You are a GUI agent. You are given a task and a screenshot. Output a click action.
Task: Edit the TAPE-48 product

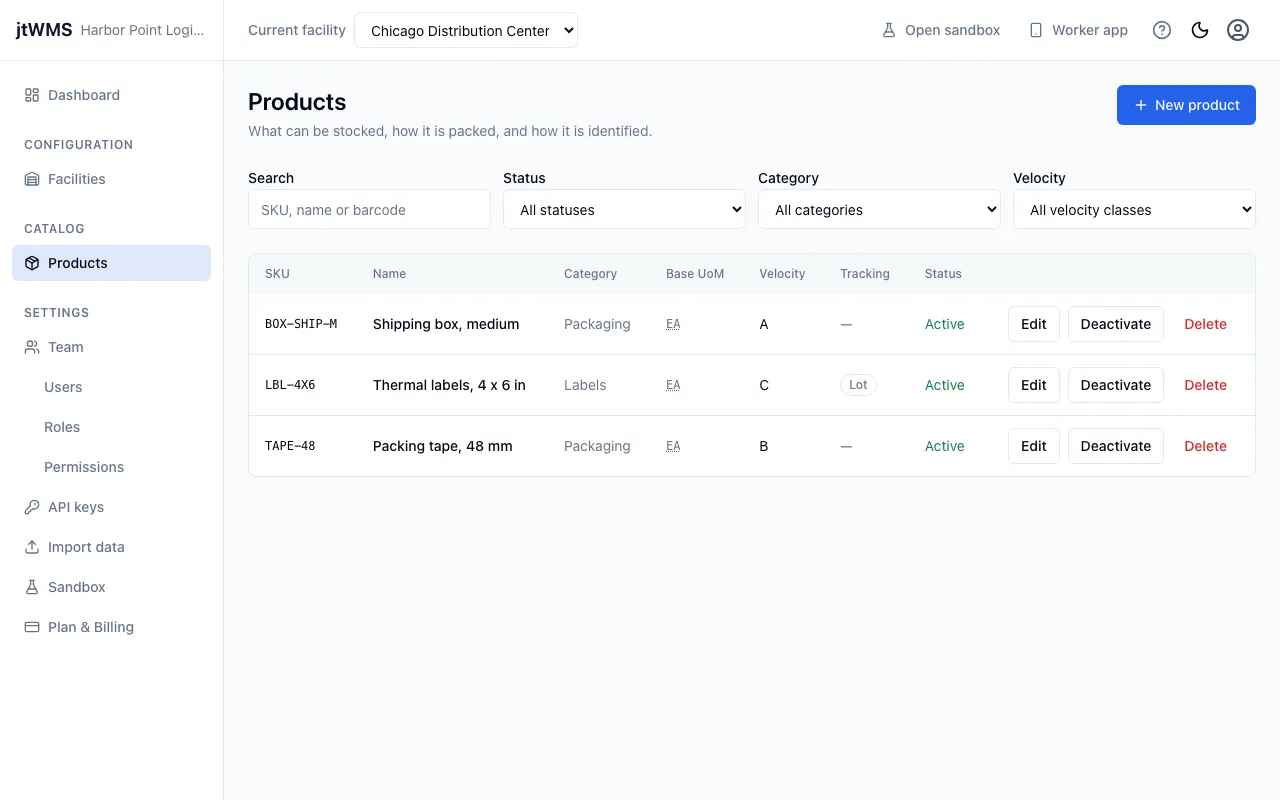pos(1033,446)
